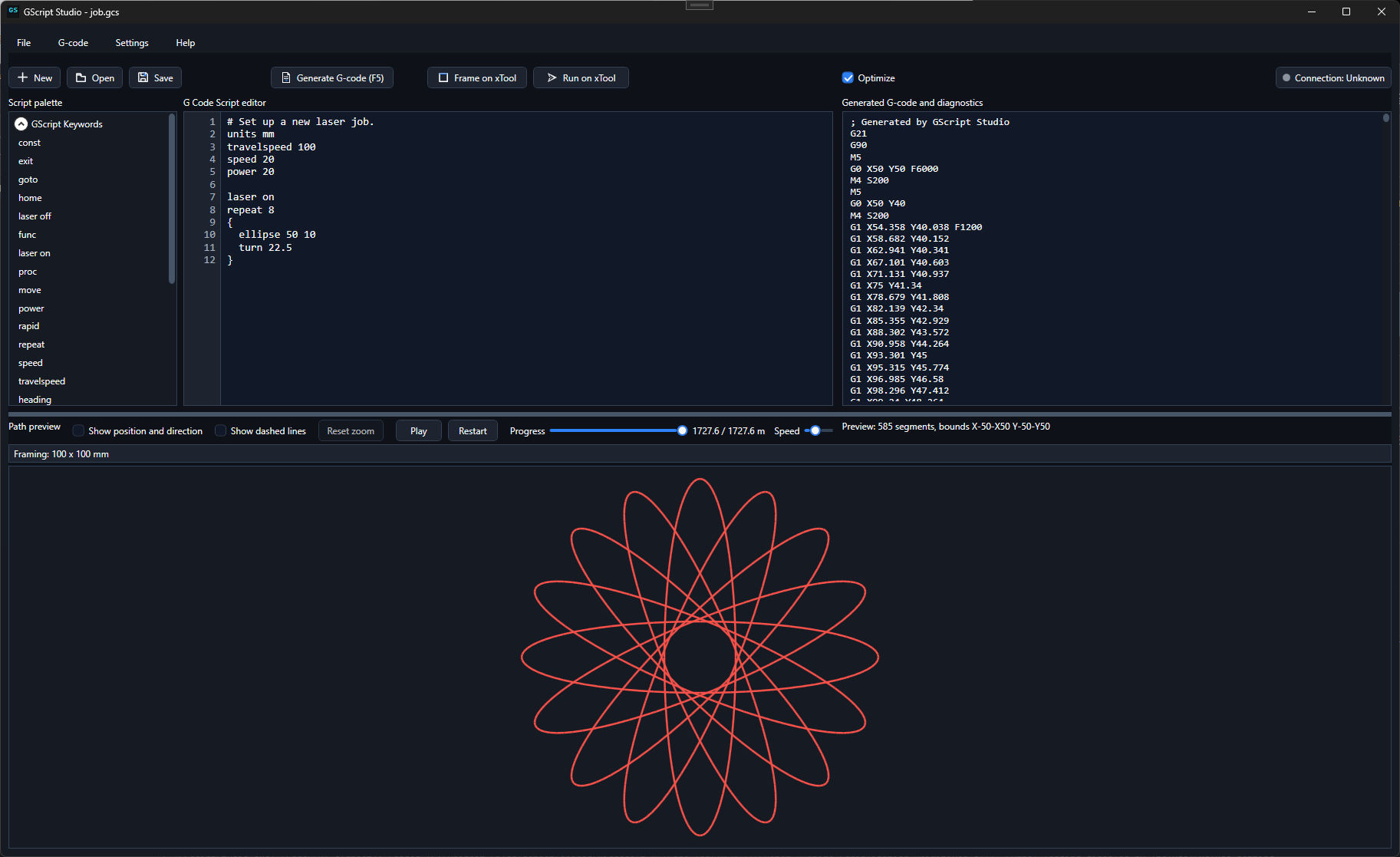Click the script palette scrollbar

172,199
